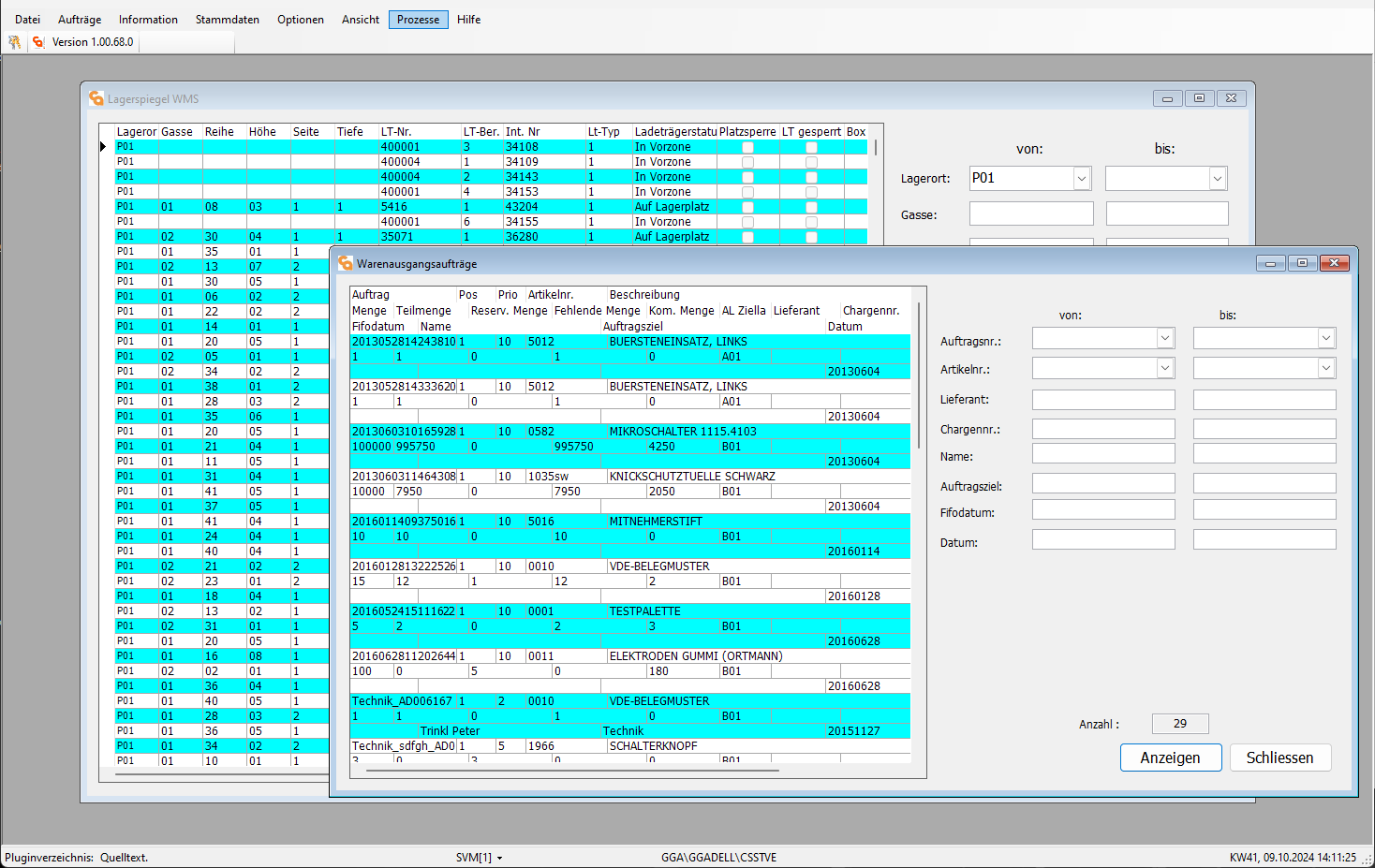Expand the Auftragsnr. bis dropdown

click(1326, 338)
